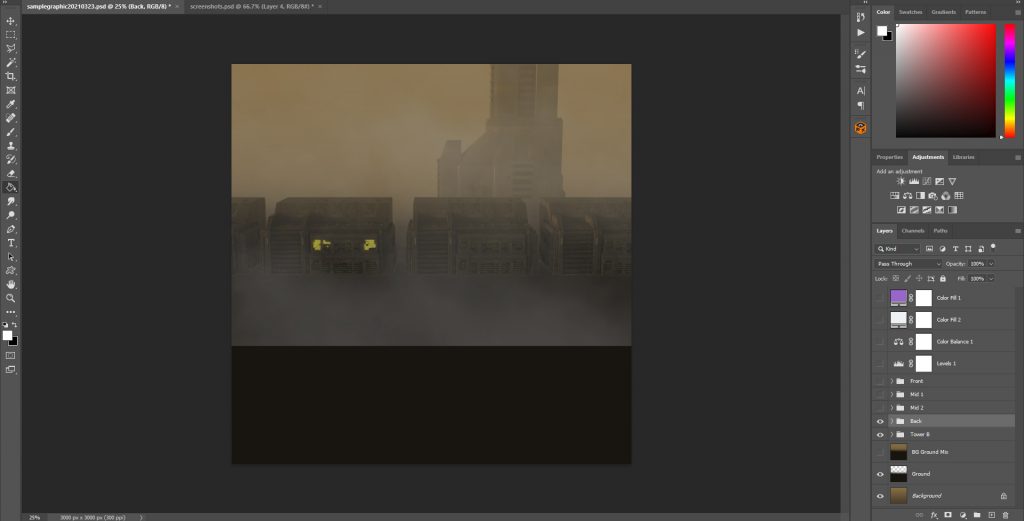The image size is (1024, 521).
Task: Select the Brush tool
Action: pyautogui.click(x=10, y=132)
